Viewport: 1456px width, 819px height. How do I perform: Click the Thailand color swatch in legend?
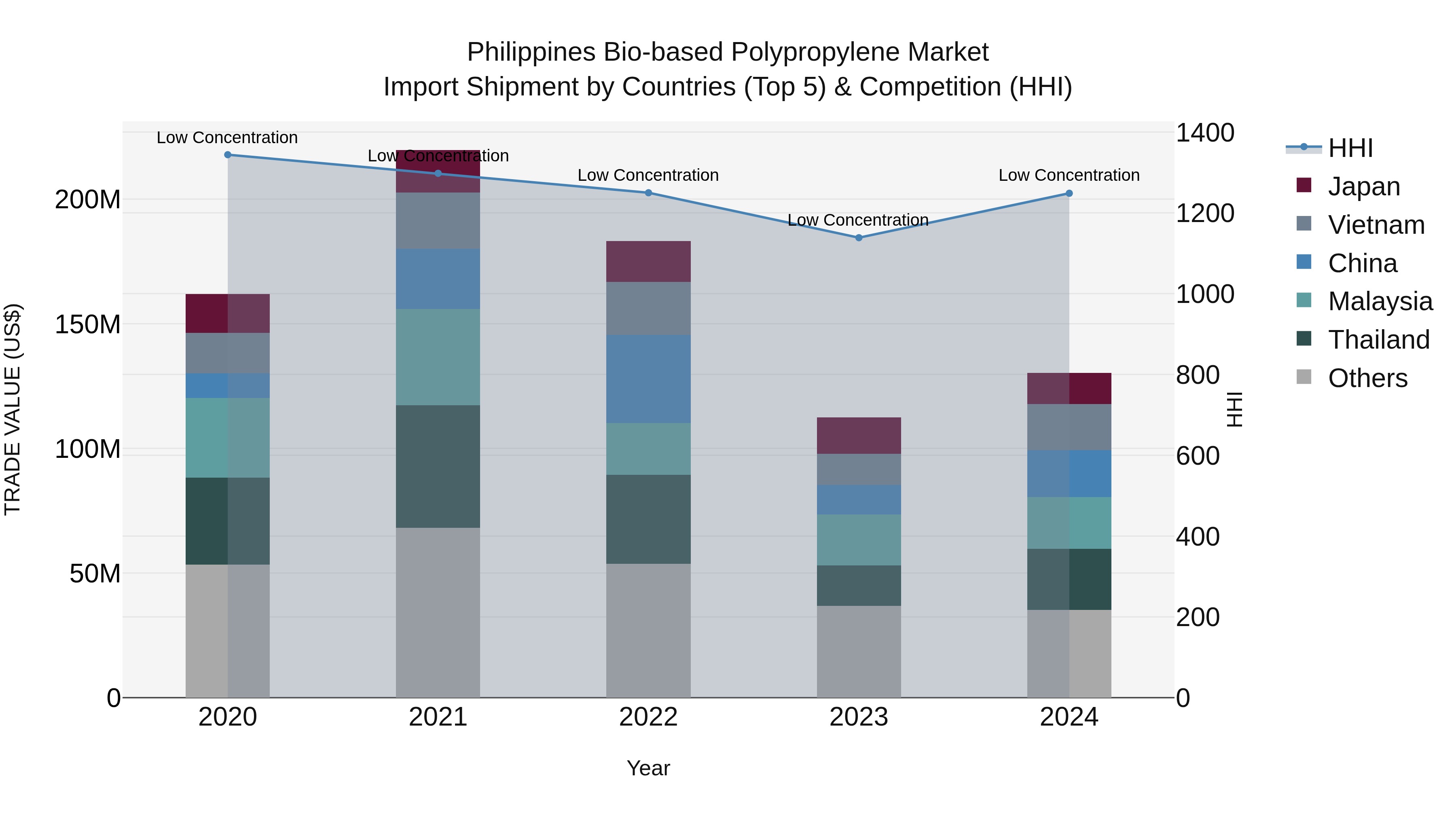(x=1304, y=339)
